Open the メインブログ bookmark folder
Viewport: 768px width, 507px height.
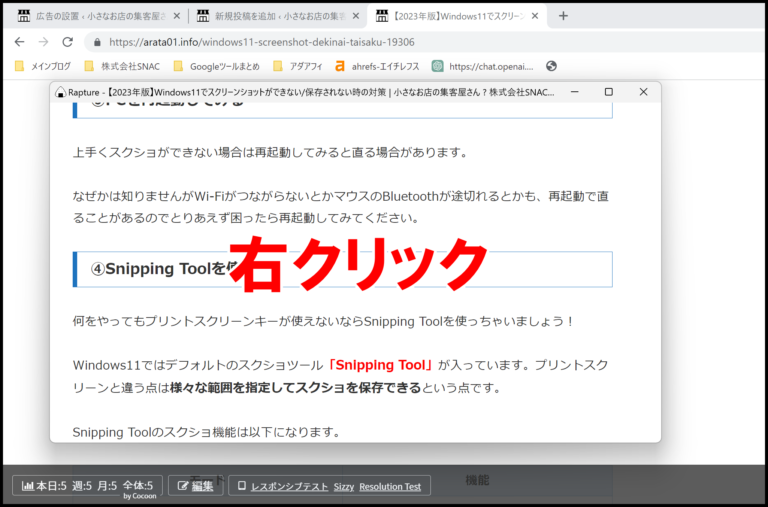click(43, 66)
